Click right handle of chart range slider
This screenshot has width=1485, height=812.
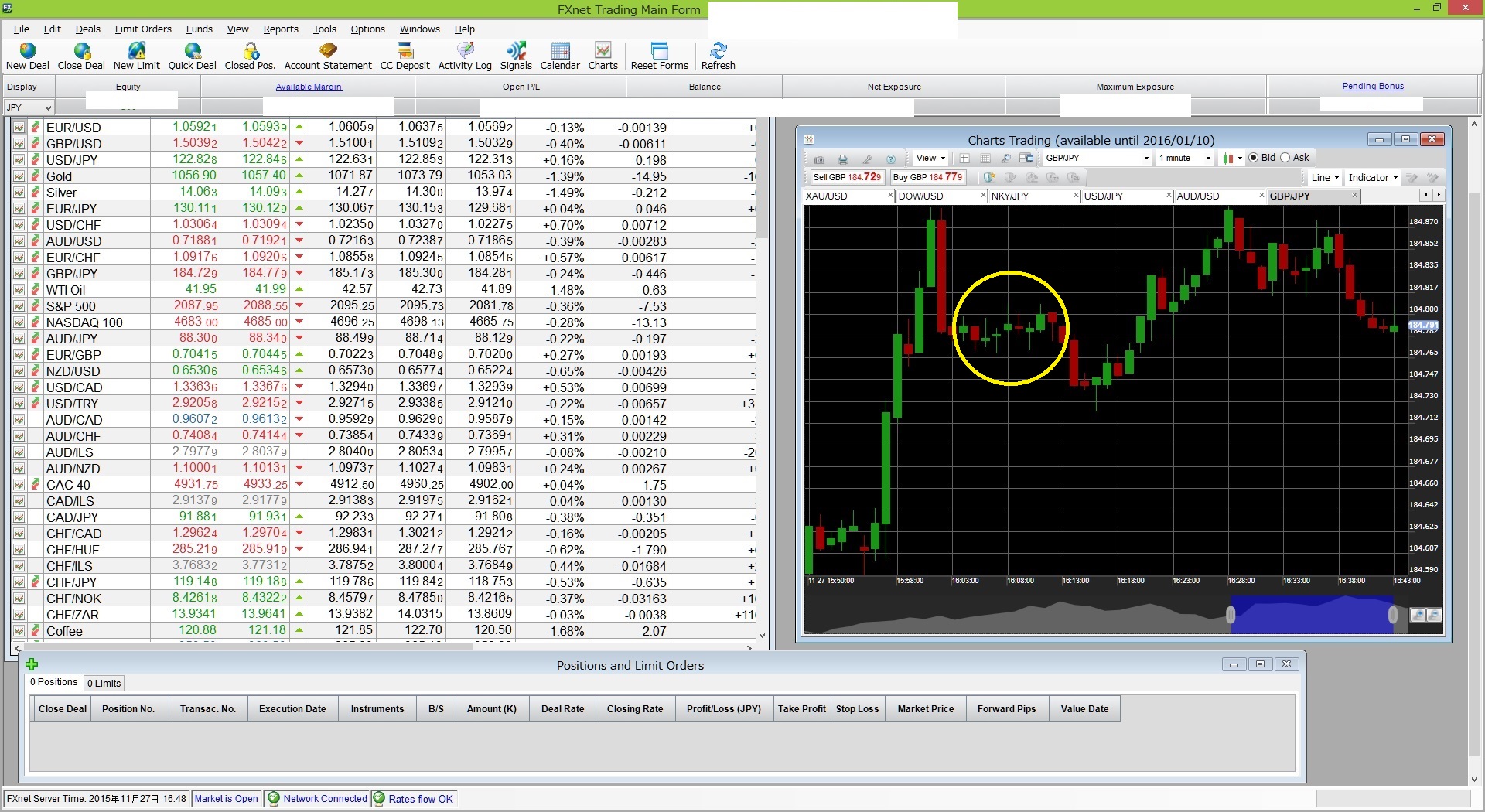[1393, 615]
